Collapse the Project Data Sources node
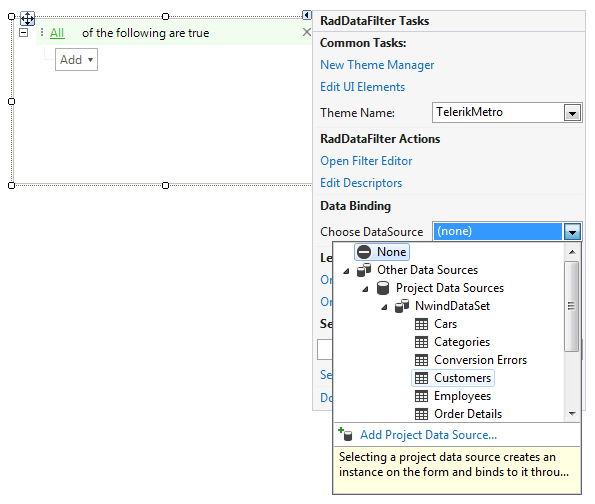The height and width of the screenshot is (504, 595). click(x=365, y=289)
